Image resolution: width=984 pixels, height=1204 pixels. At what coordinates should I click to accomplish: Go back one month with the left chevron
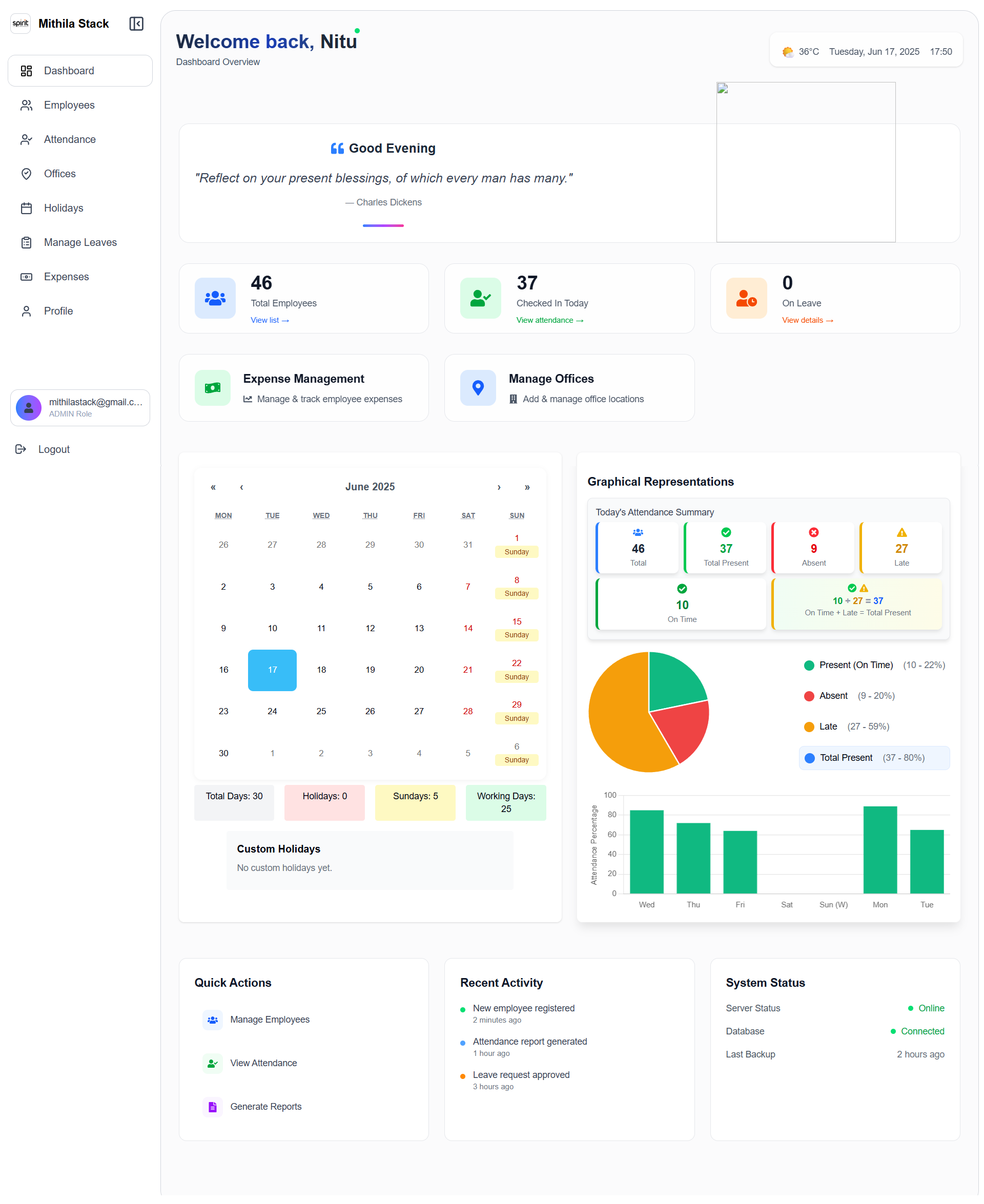click(x=241, y=487)
